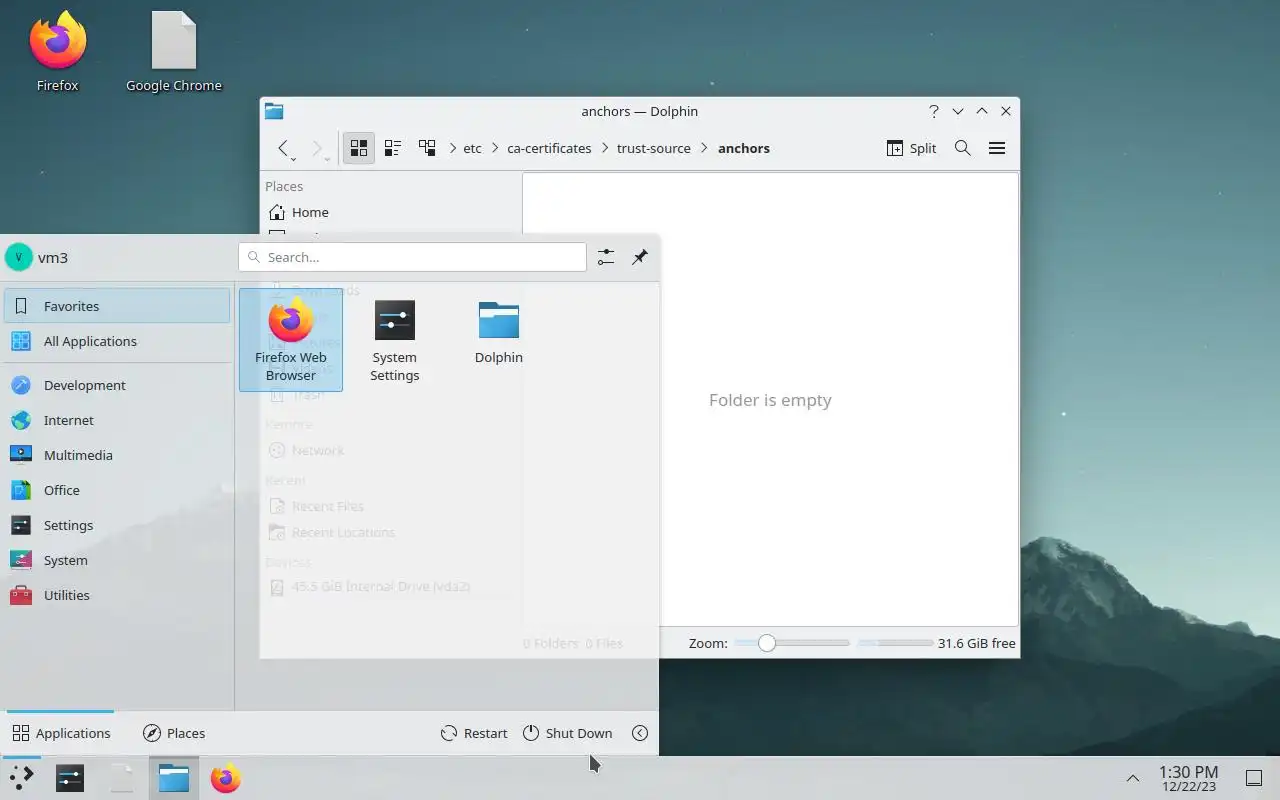
Task: Open Firefox Web Browser from Favorites
Action: (x=290, y=339)
